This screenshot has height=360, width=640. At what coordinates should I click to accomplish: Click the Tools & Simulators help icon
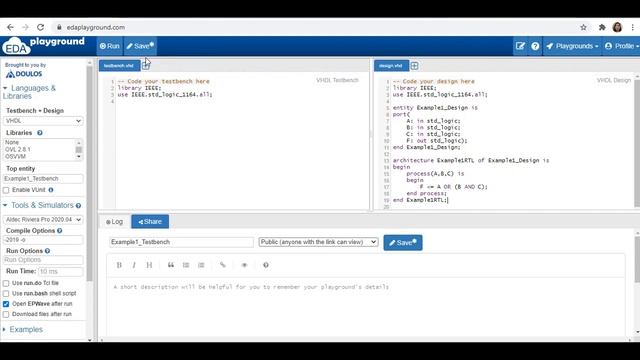tap(78, 205)
